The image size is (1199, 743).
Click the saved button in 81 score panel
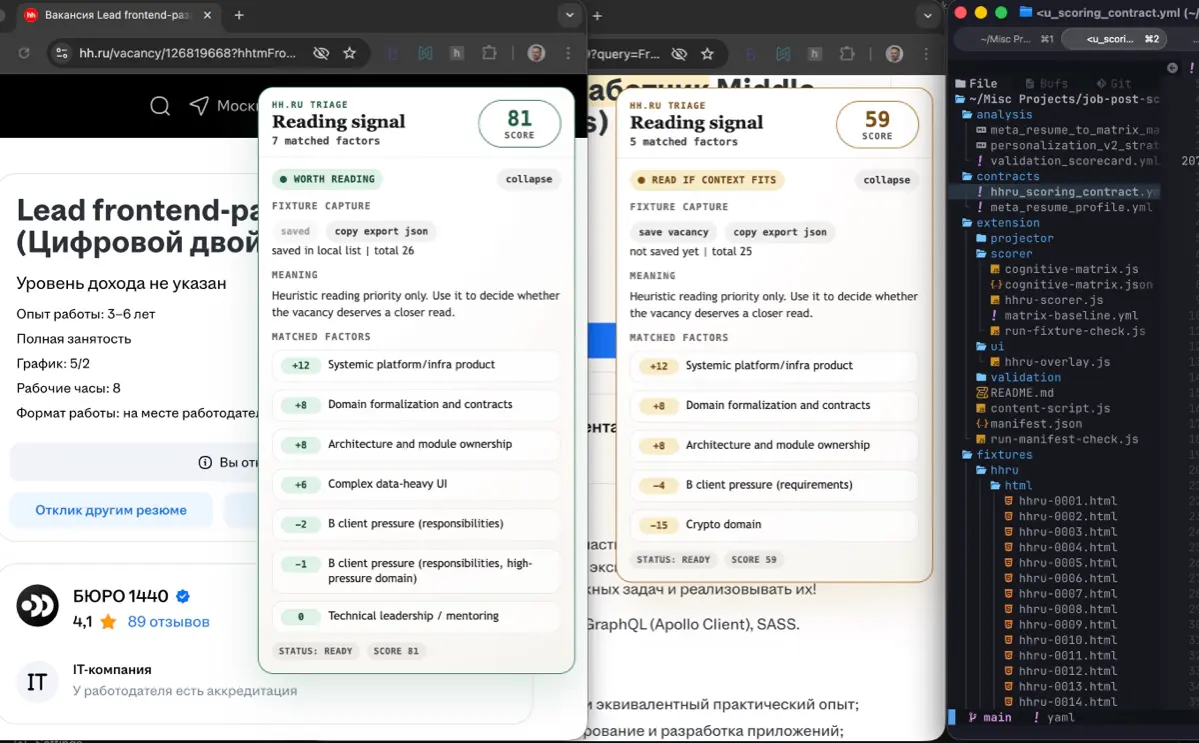tap(295, 231)
